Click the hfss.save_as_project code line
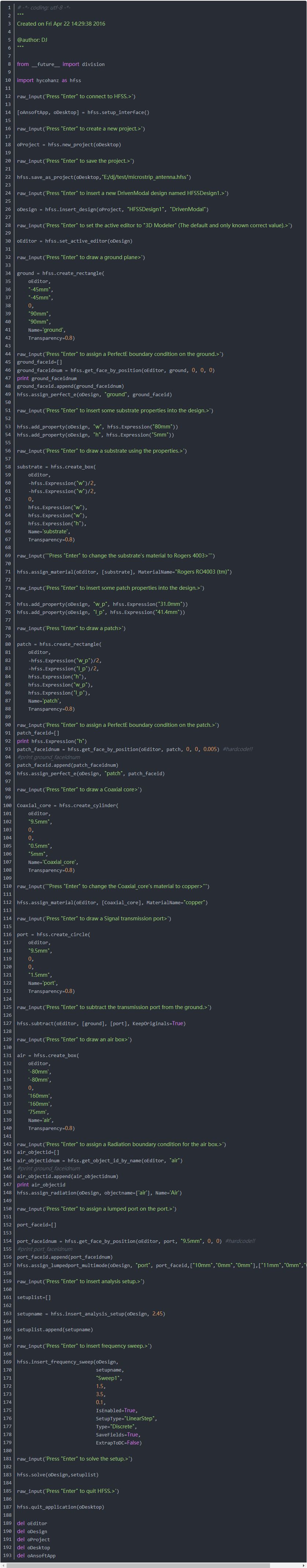This screenshot has width=307, height=1568. (104, 177)
